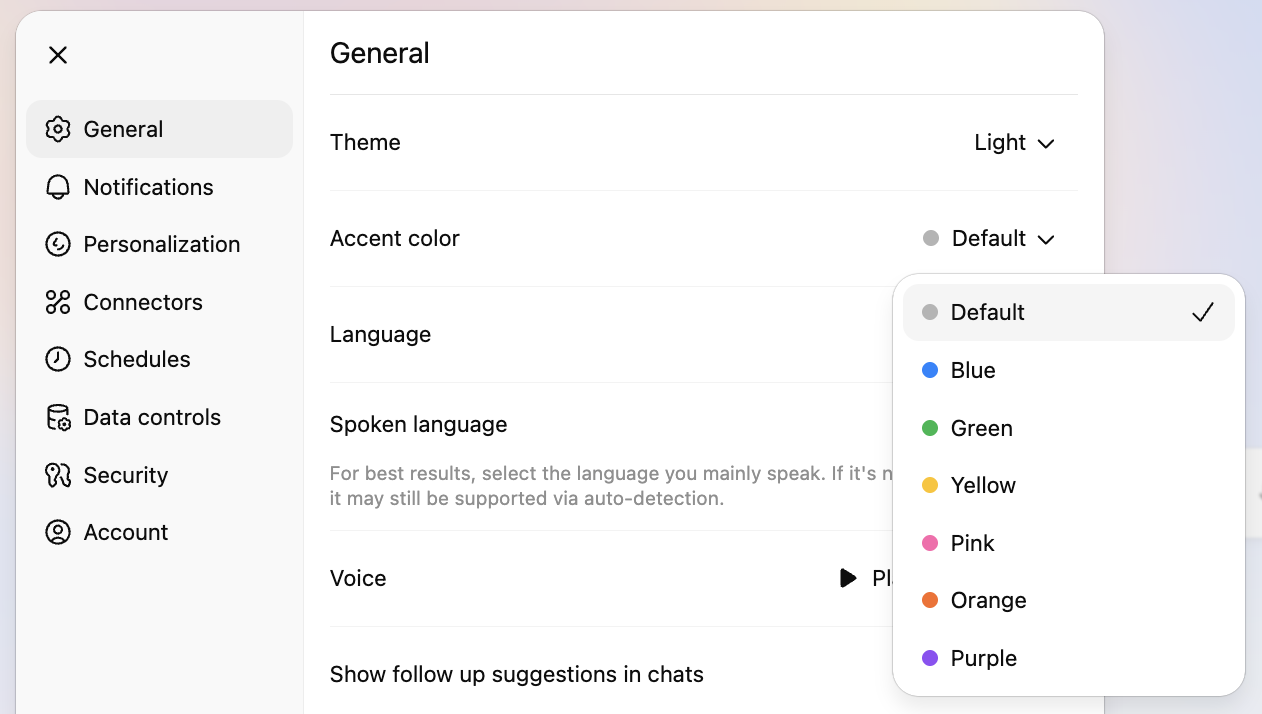
Task: Choose Orange accent color
Action: click(x=1068, y=600)
